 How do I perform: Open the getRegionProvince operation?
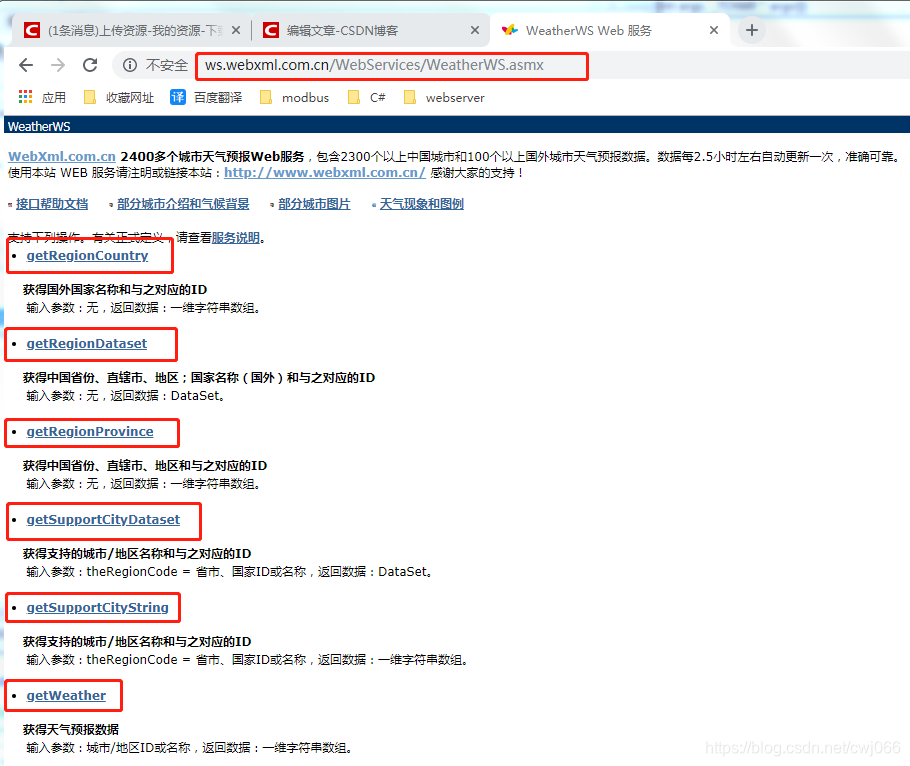click(90, 432)
